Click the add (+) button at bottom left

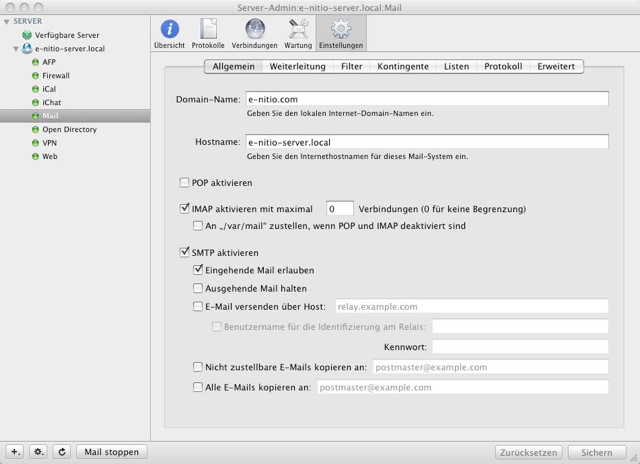pos(16,451)
